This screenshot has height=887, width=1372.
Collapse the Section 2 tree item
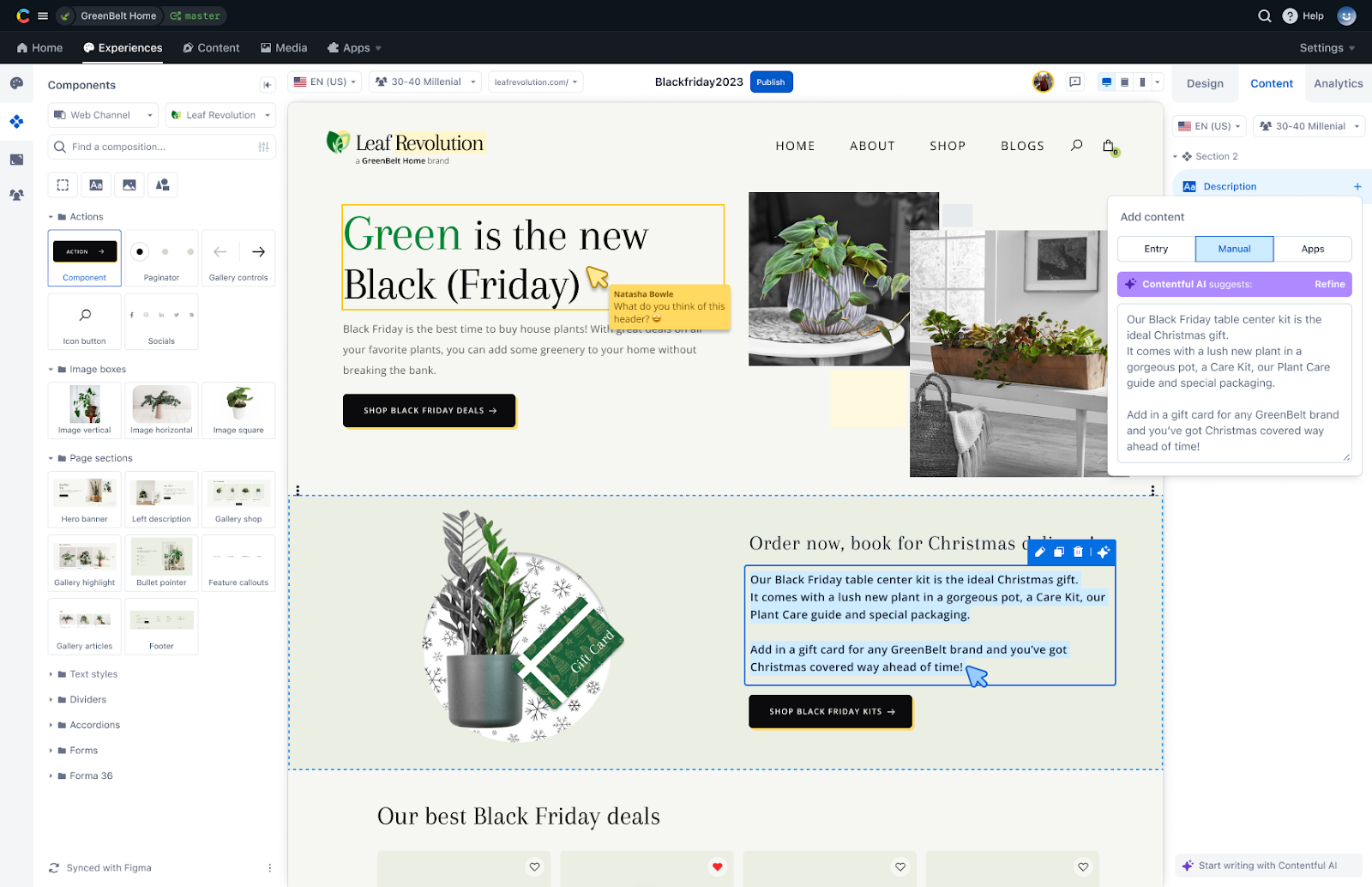click(1176, 156)
